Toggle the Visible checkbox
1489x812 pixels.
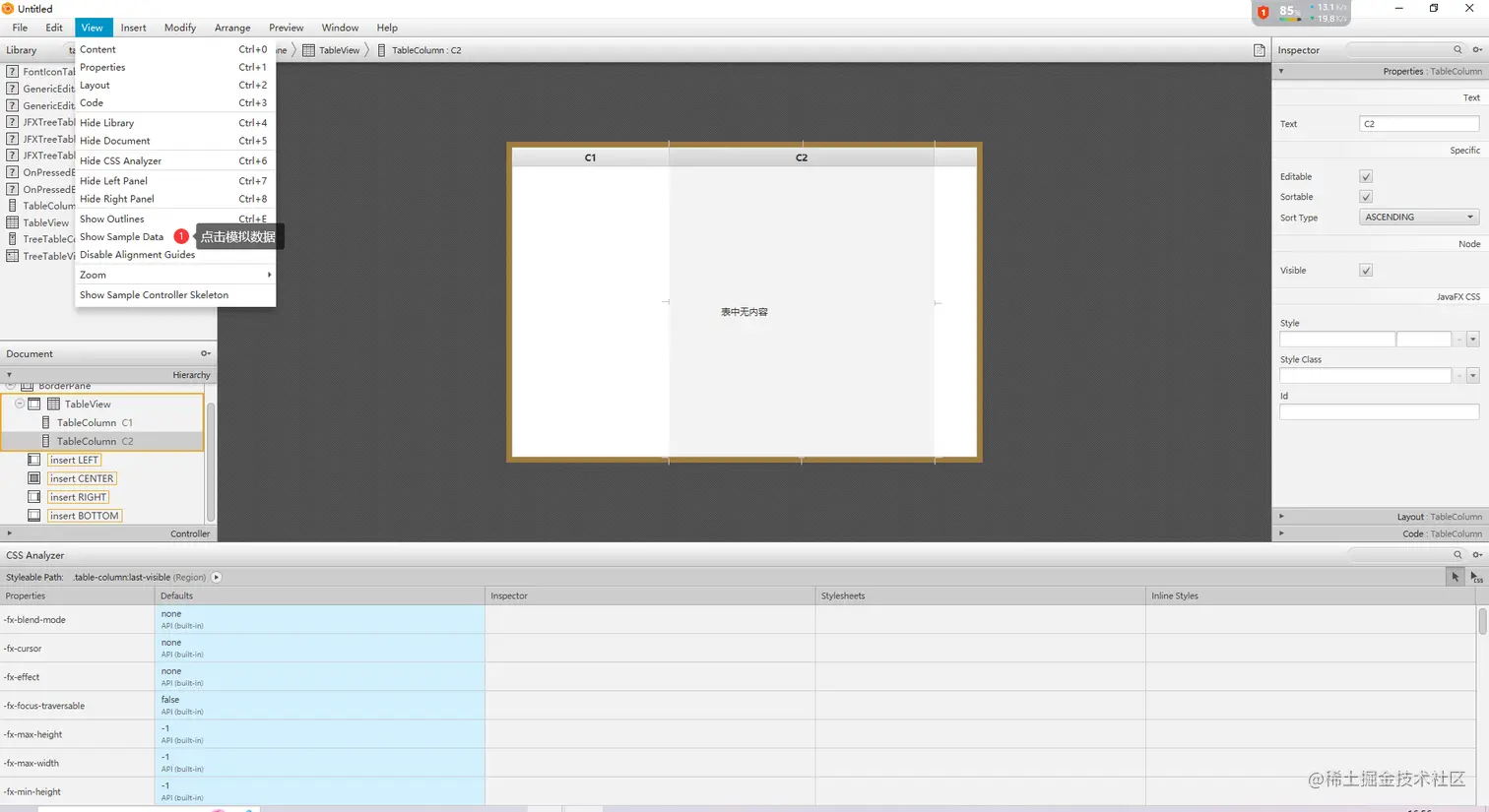[x=1366, y=270]
